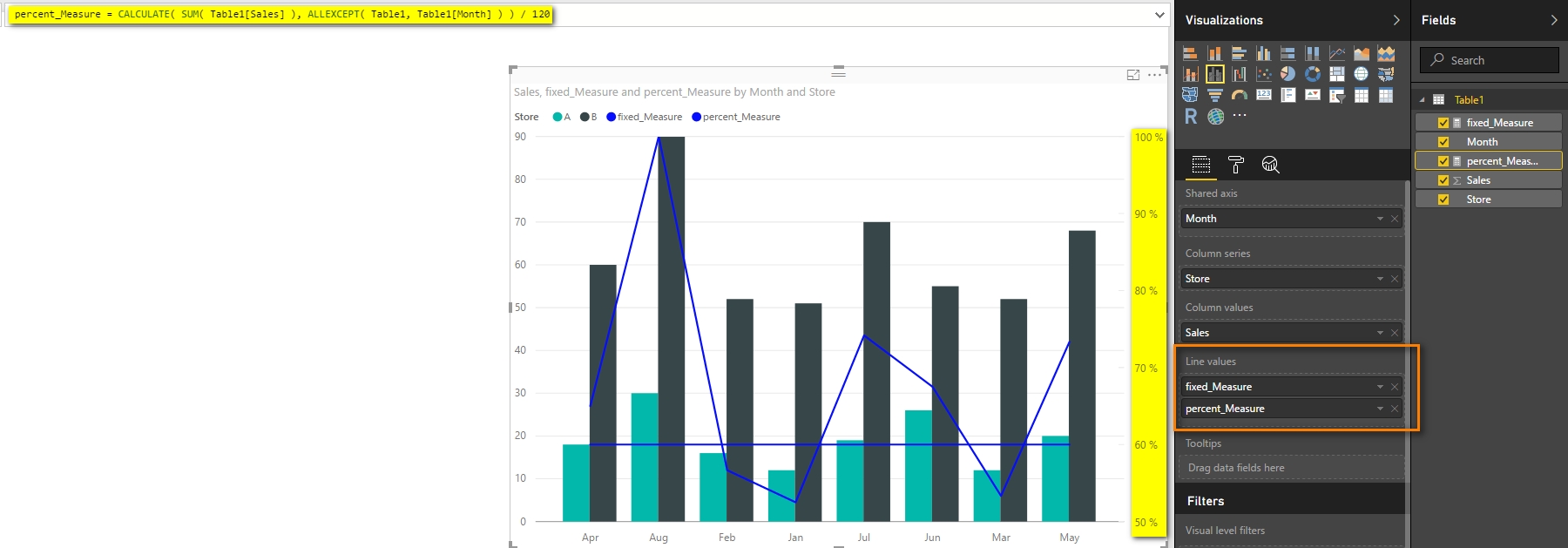Open the Sales column values dropdown arrow
This screenshot has width=1568, height=548.
click(x=1380, y=333)
